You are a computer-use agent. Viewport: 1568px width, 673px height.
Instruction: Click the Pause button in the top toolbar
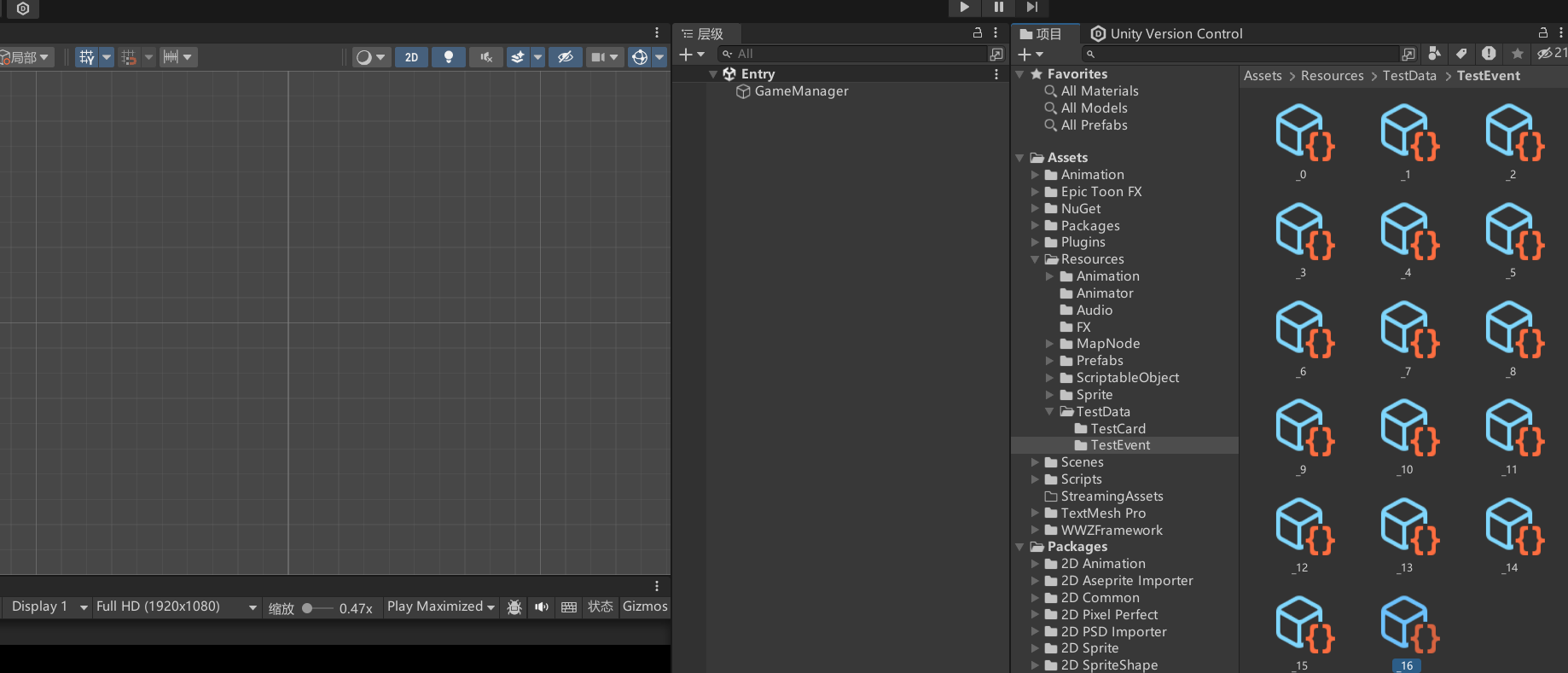pos(998,7)
